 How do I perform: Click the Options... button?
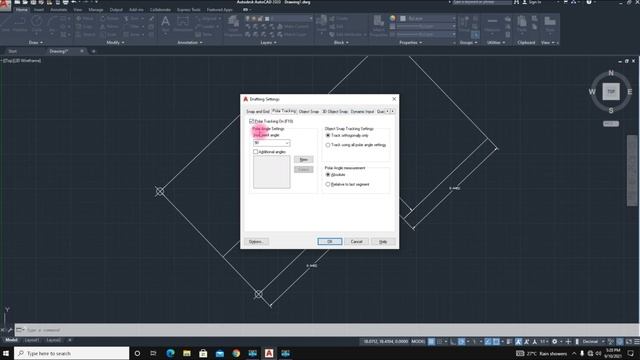pyautogui.click(x=256, y=242)
